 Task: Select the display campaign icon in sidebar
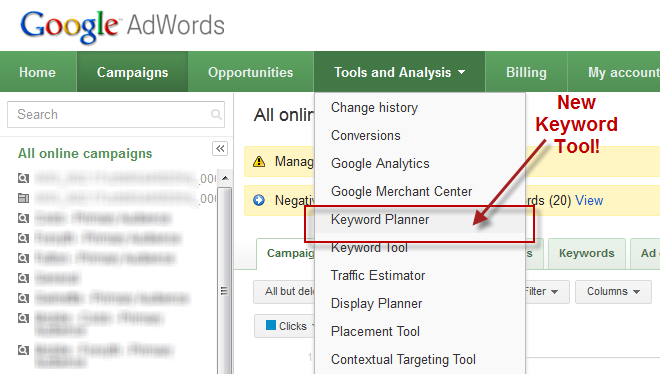(23, 198)
